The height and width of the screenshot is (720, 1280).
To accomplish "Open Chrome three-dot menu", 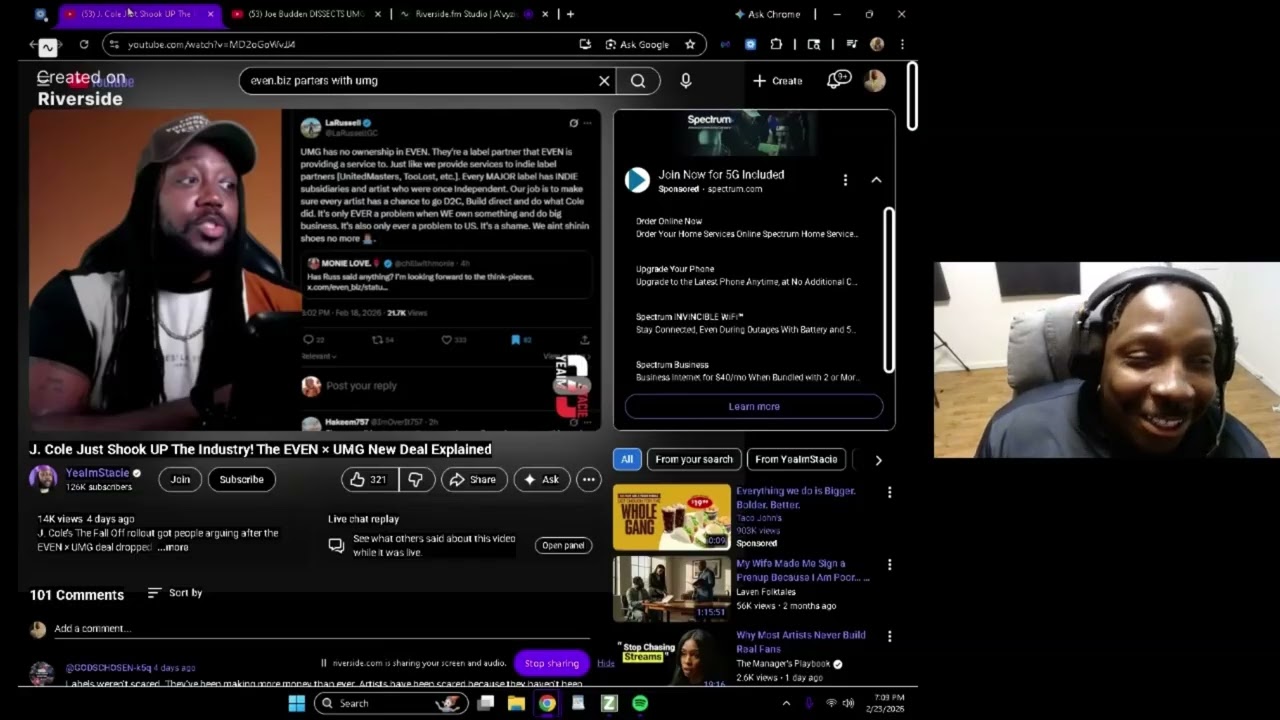I will coord(902,44).
